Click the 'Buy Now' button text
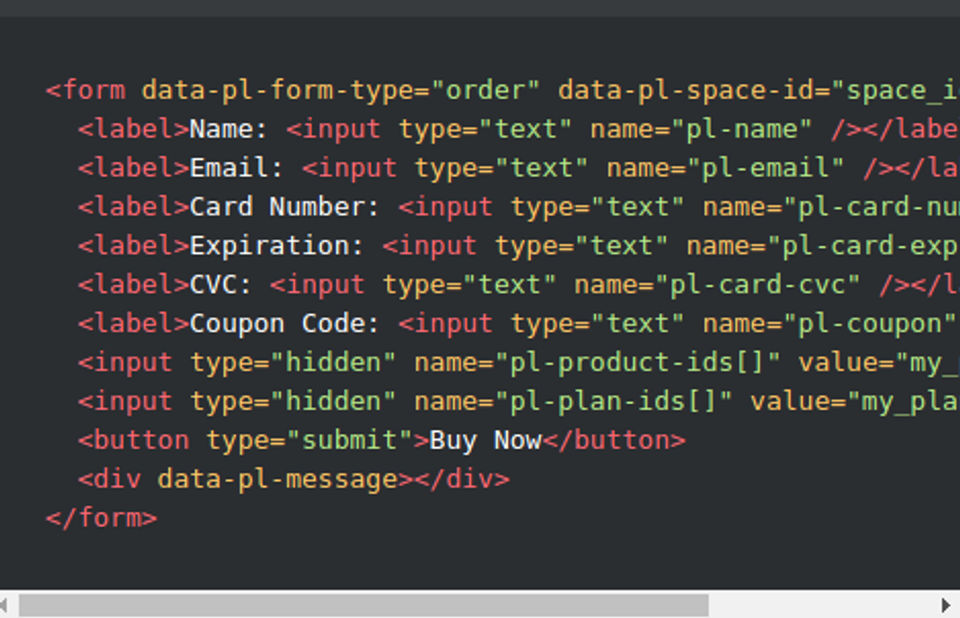This screenshot has height=618, width=960. tap(486, 440)
